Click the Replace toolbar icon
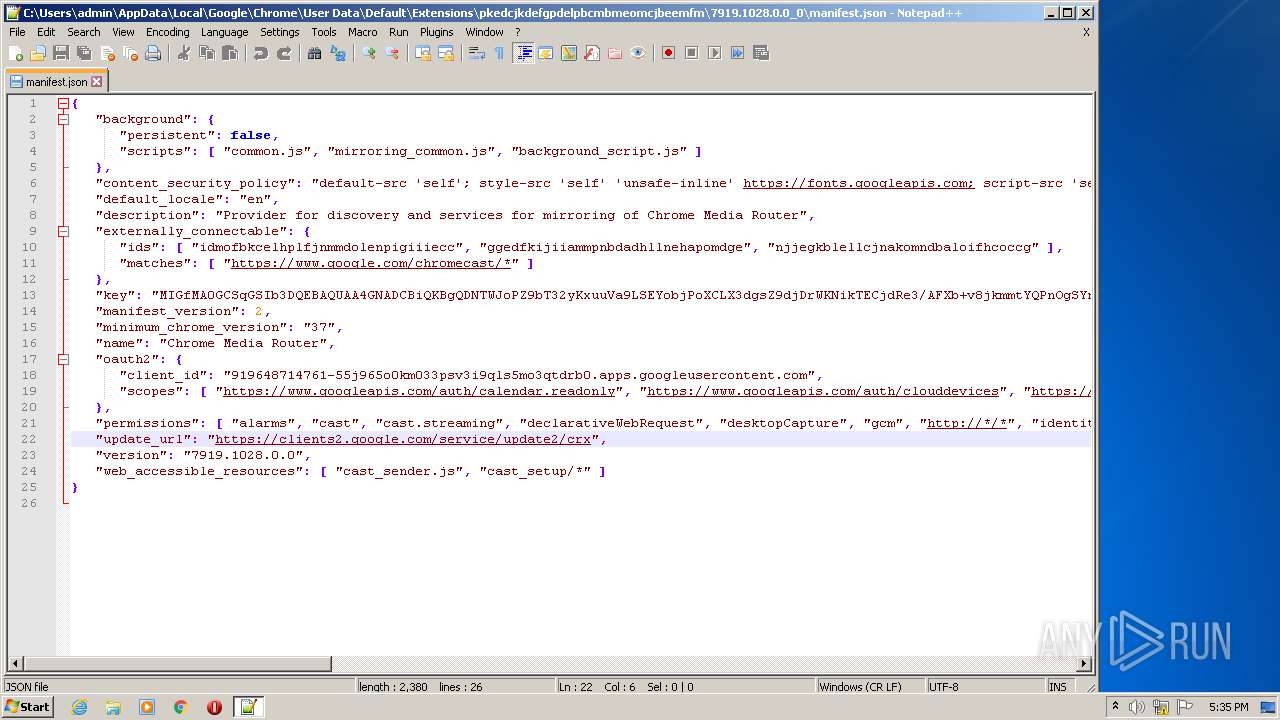The image size is (1280, 720). tap(338, 53)
